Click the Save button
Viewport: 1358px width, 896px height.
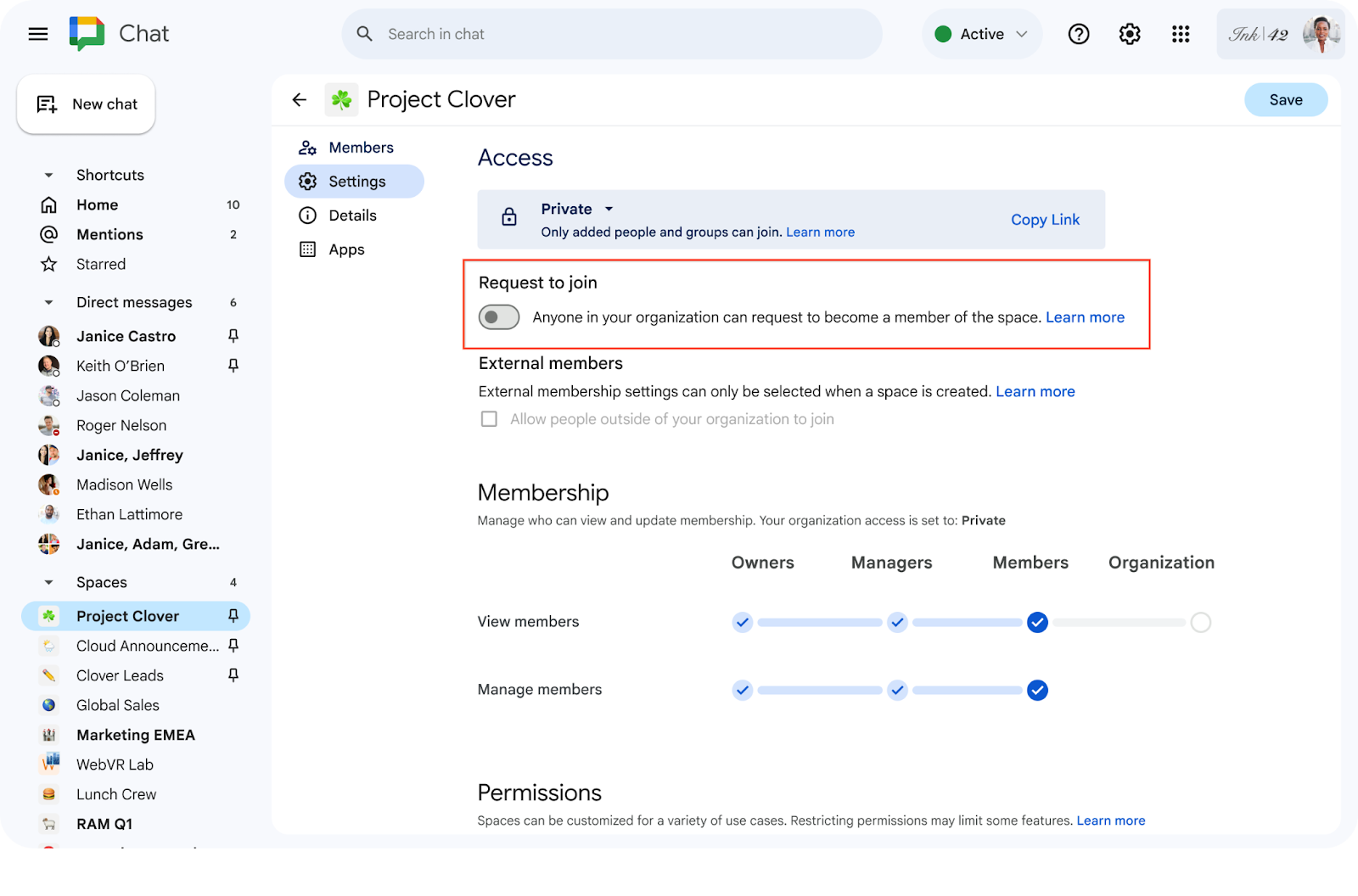(x=1285, y=99)
